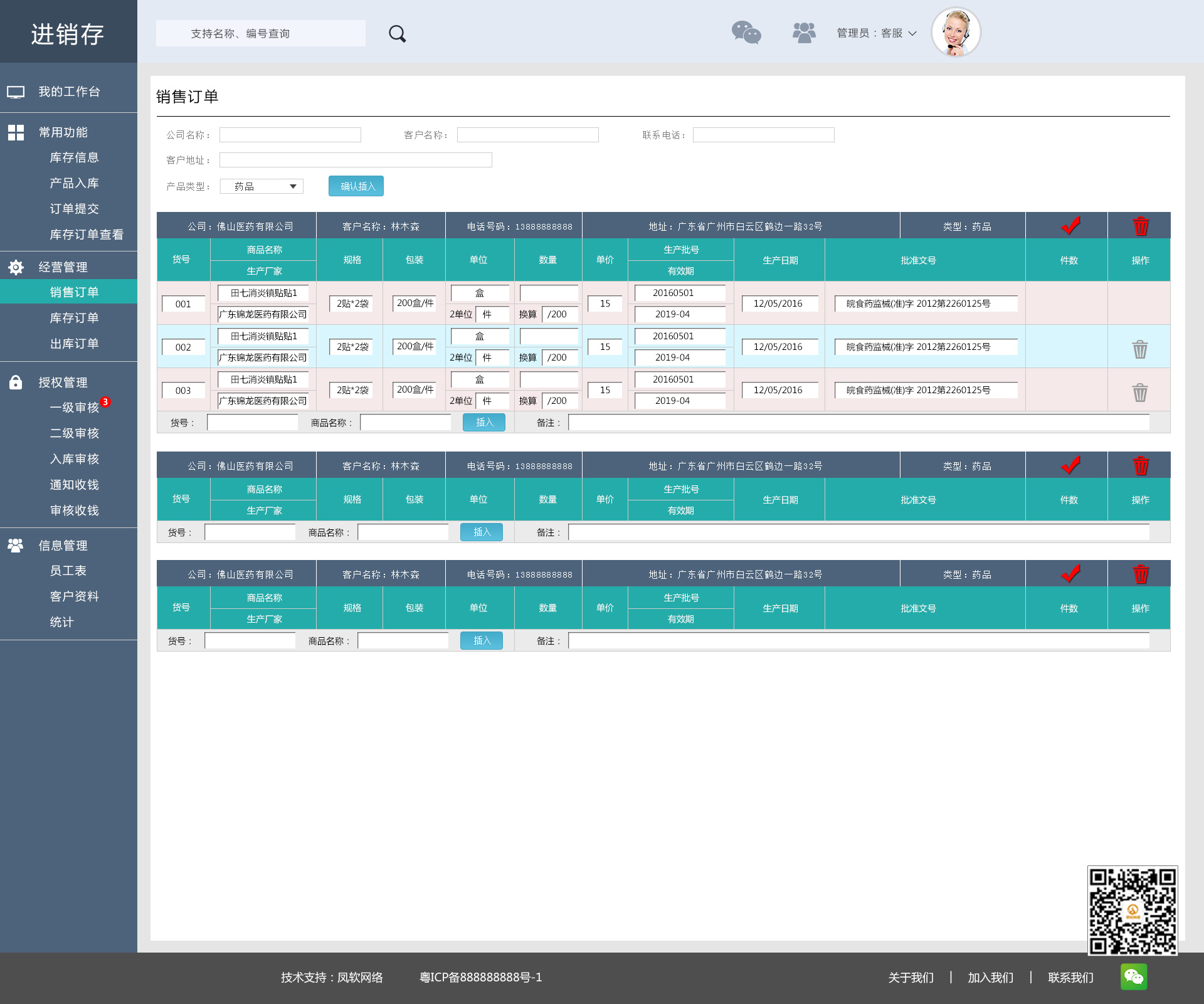This screenshot has width=1204, height=1004.
Task: Click the 公司名称 input field
Action: tap(290, 135)
